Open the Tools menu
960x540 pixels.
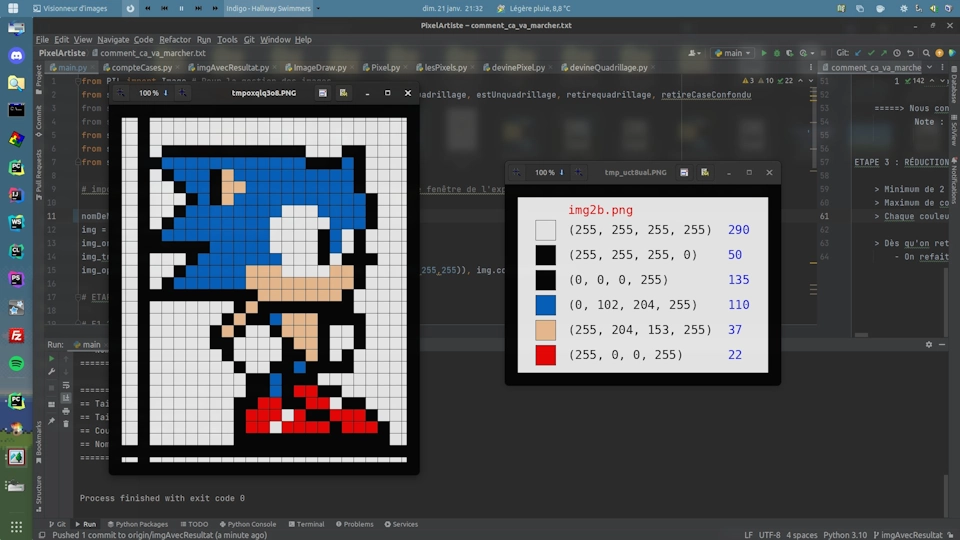[227, 40]
